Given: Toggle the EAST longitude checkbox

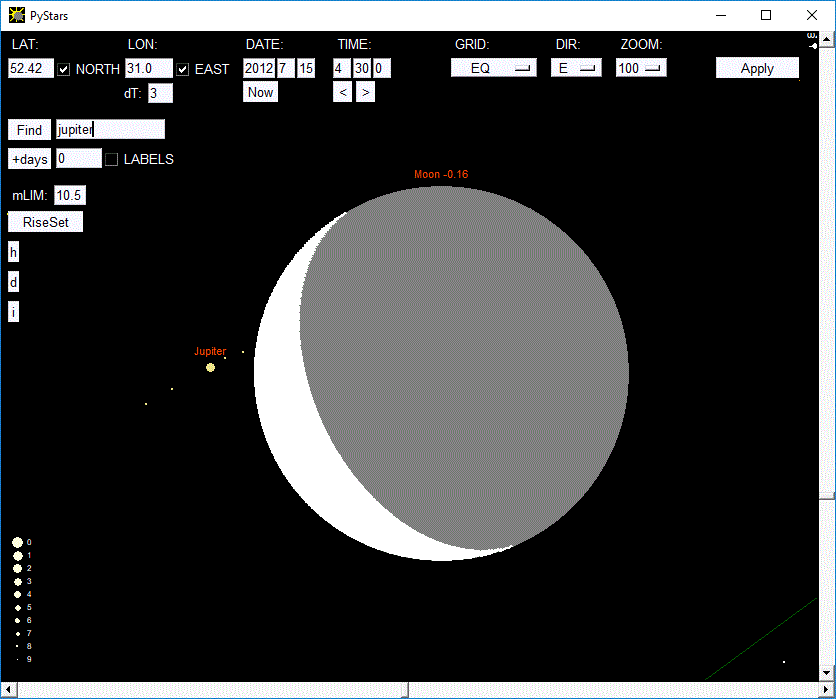Looking at the screenshot, I should (182, 69).
